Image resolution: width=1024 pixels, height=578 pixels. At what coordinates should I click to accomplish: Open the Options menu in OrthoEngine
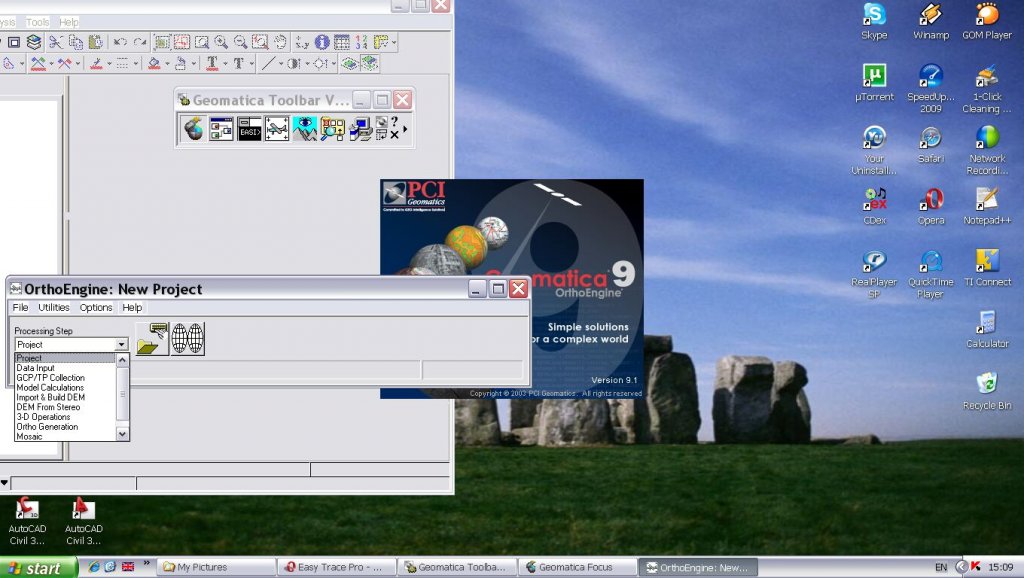pyautogui.click(x=96, y=308)
